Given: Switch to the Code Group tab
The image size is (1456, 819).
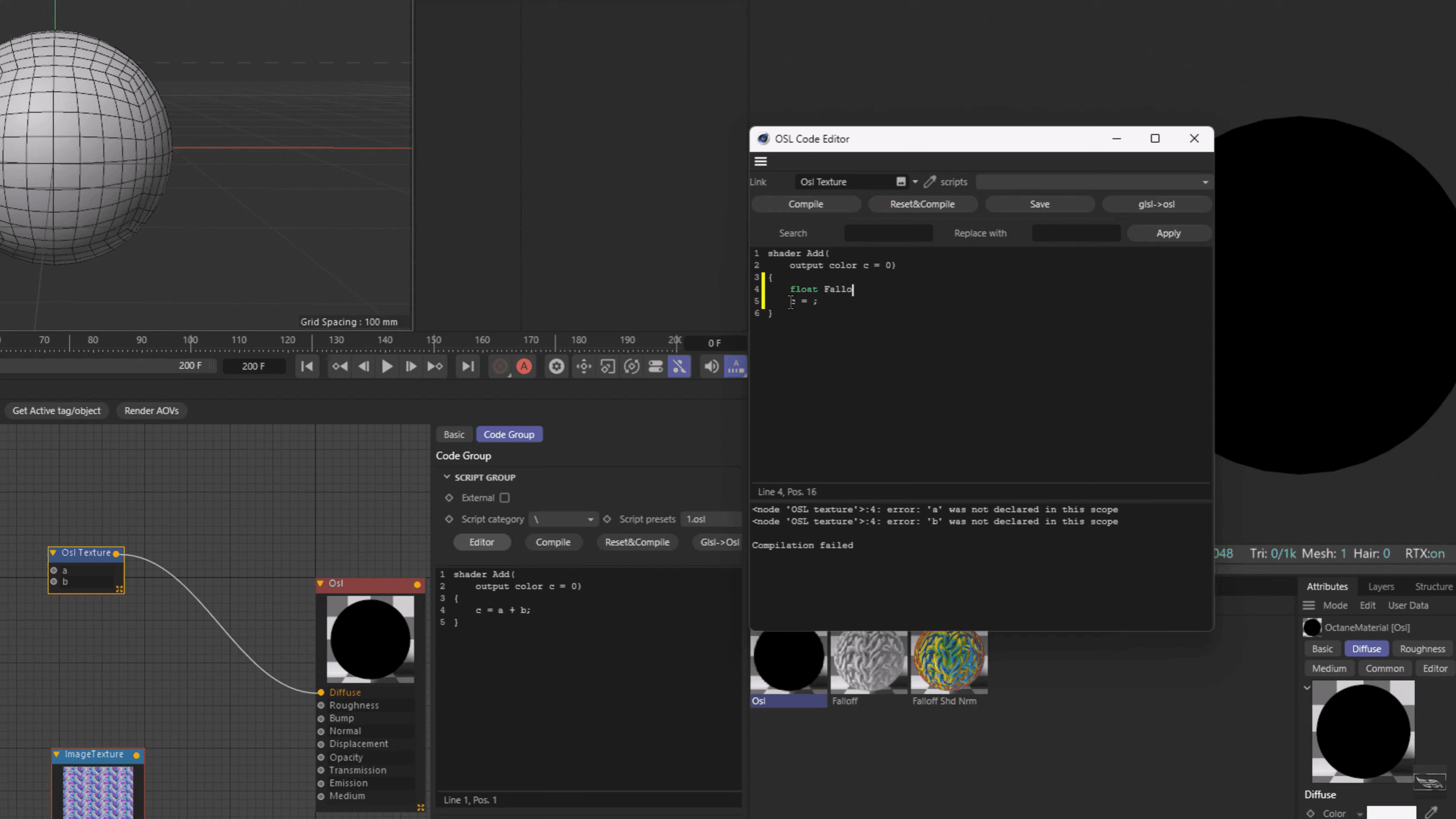Looking at the screenshot, I should (x=509, y=434).
